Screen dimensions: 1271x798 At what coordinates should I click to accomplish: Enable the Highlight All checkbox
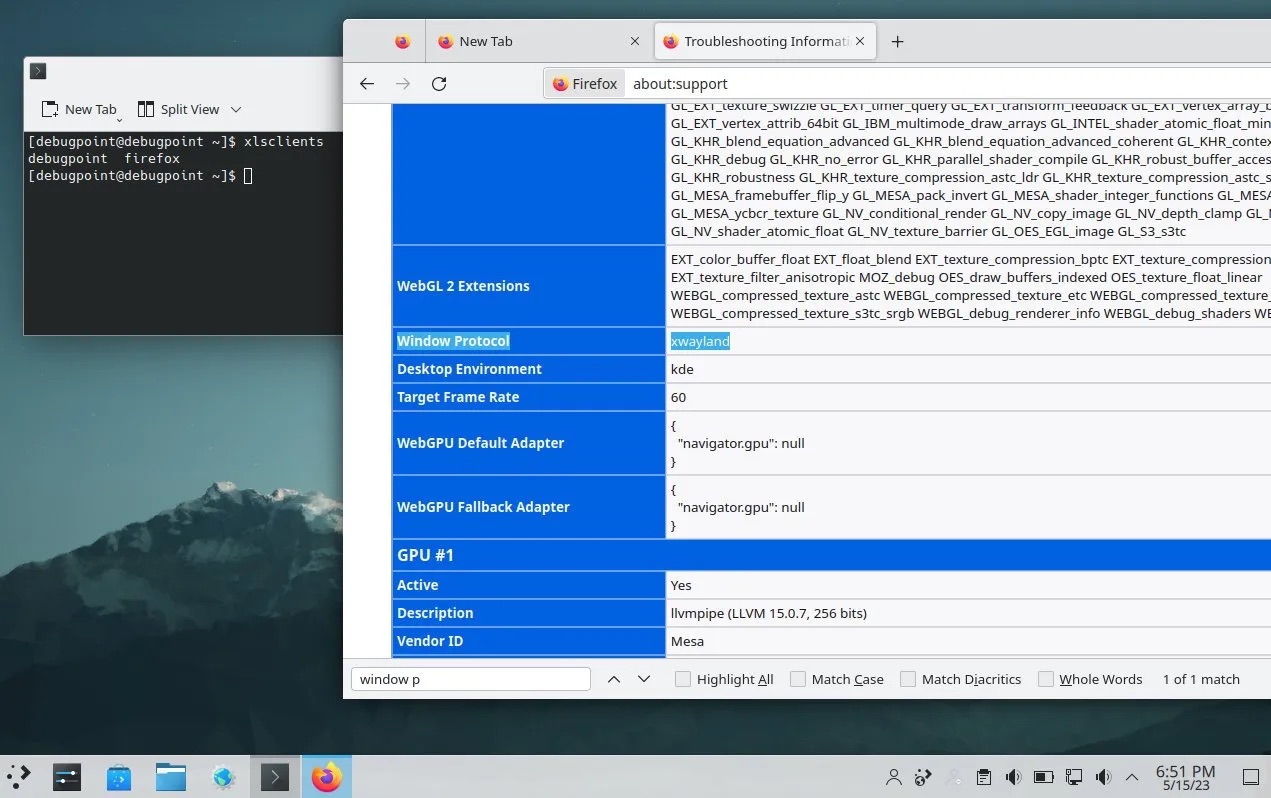pos(683,679)
